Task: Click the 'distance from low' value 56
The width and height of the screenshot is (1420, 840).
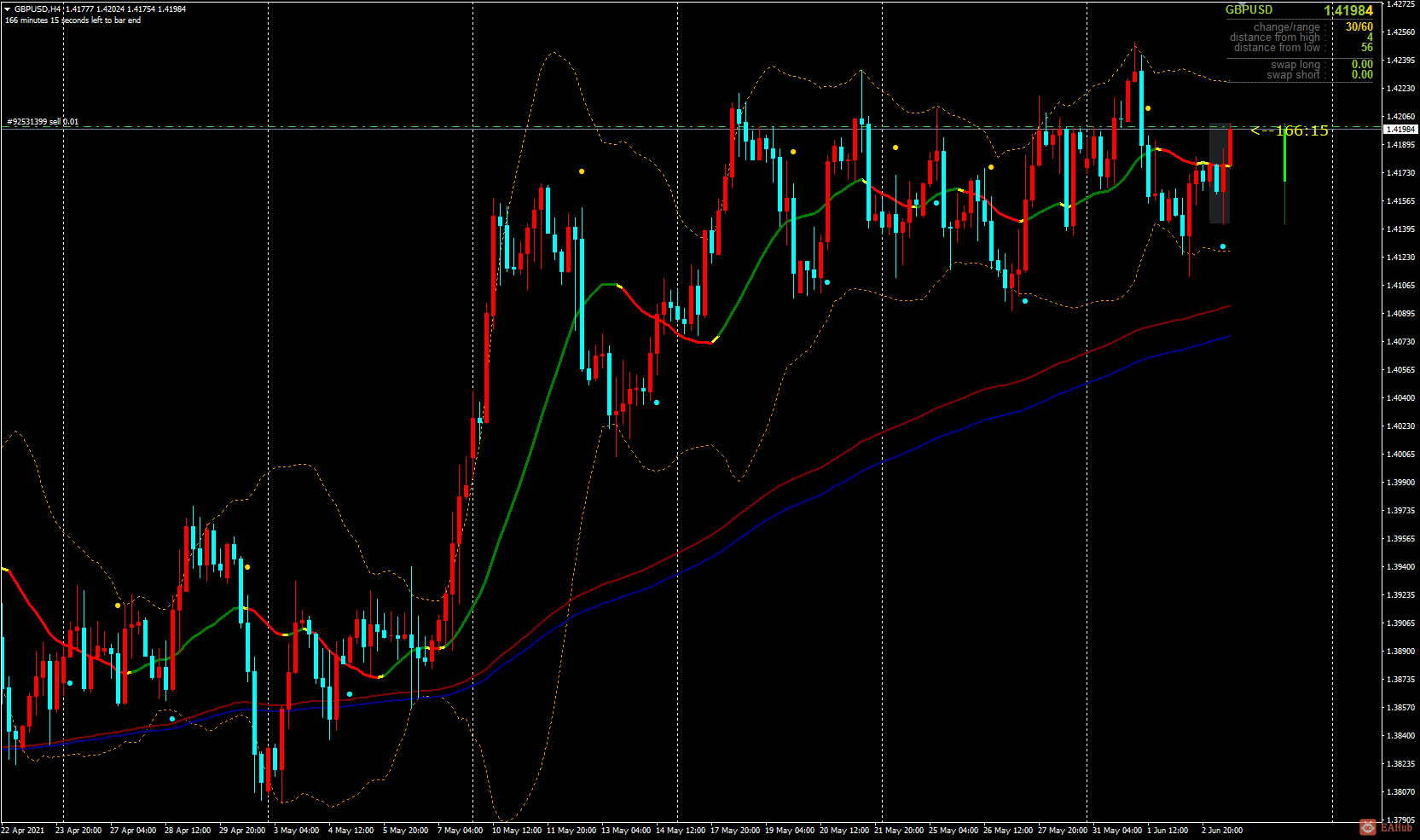Action: click(1365, 48)
